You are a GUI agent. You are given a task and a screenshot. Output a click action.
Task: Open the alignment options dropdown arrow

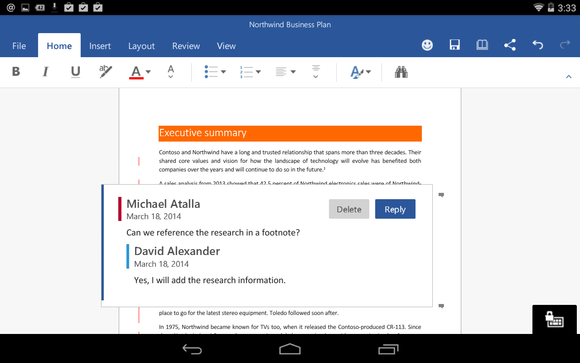pos(293,72)
